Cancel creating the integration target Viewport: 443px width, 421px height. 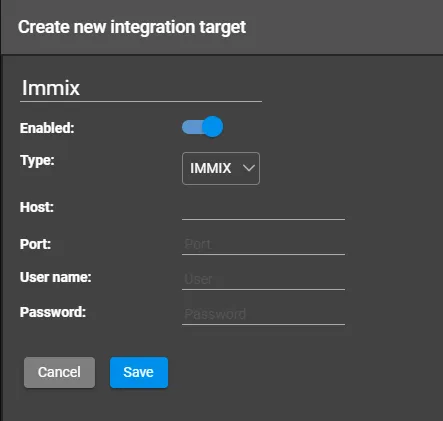(59, 372)
